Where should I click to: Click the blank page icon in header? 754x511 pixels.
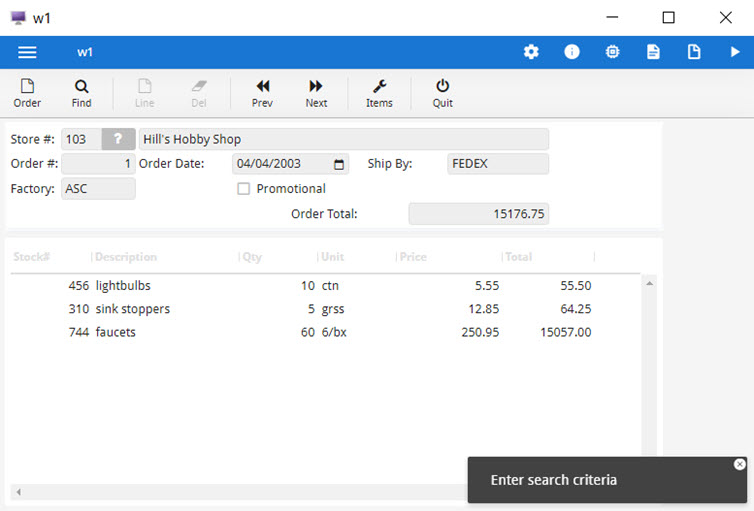694,51
